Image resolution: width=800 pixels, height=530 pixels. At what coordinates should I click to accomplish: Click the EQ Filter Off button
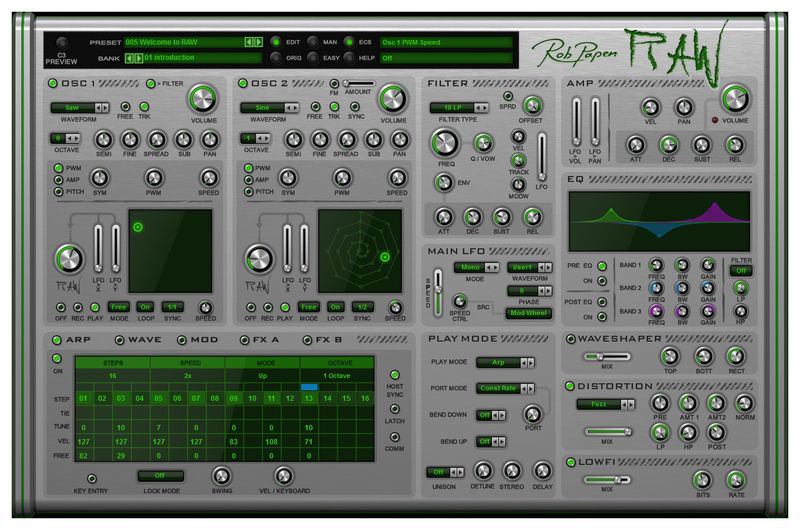[x=741, y=271]
